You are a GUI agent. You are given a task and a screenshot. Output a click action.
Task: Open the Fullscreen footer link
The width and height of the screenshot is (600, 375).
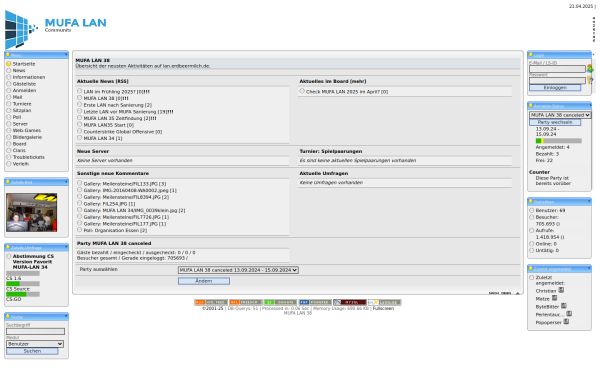[x=383, y=308]
